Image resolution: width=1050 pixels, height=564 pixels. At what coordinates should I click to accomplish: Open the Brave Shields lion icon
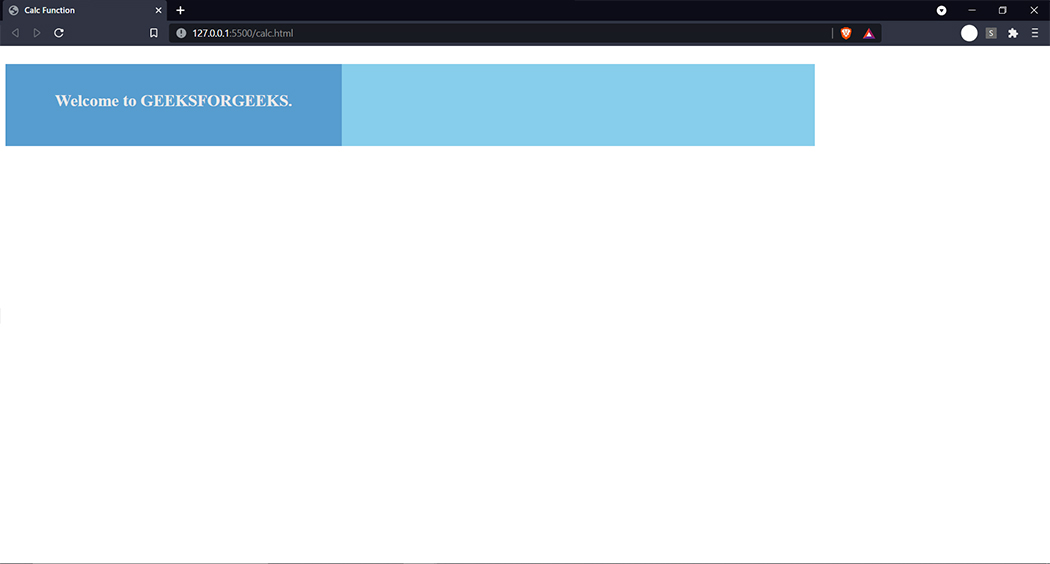click(846, 33)
